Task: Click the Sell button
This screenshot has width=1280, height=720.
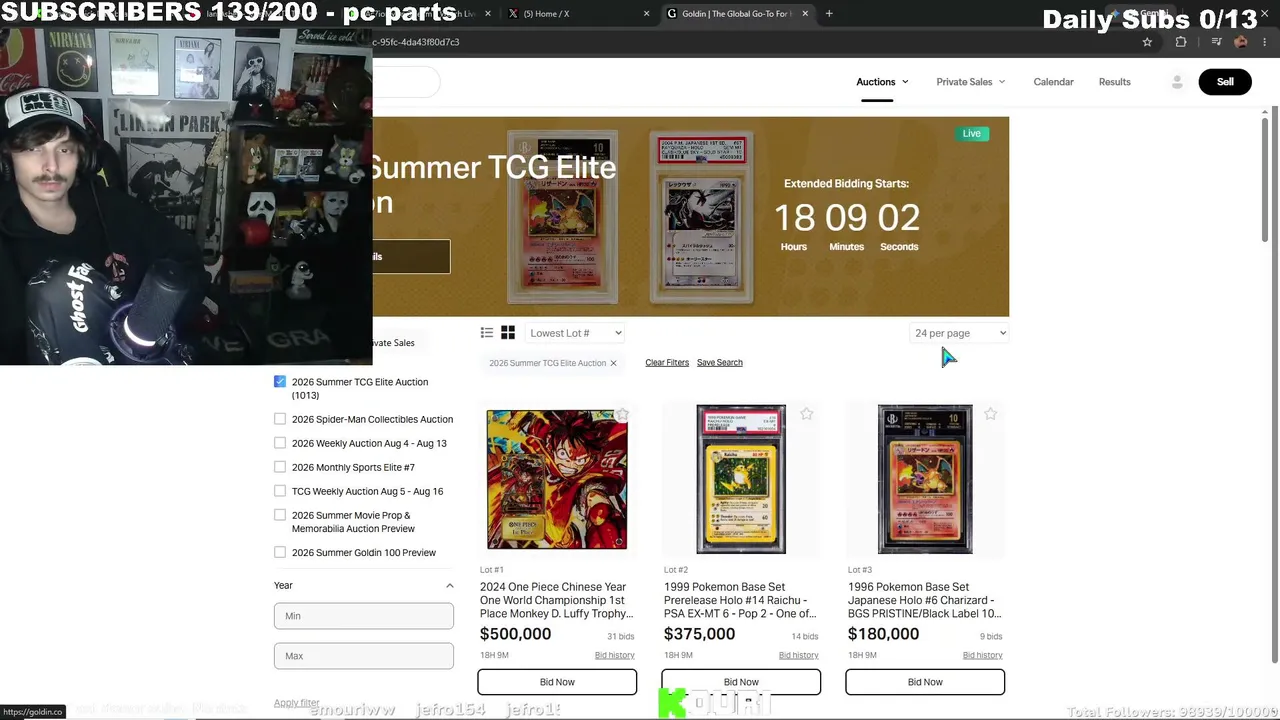Action: pyautogui.click(x=1225, y=82)
